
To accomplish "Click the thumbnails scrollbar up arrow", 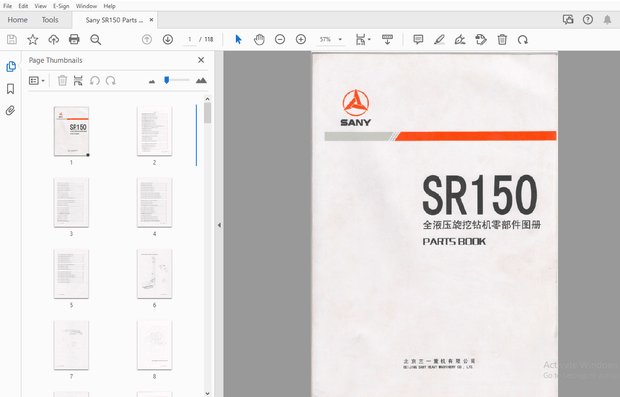I will pyautogui.click(x=208, y=99).
